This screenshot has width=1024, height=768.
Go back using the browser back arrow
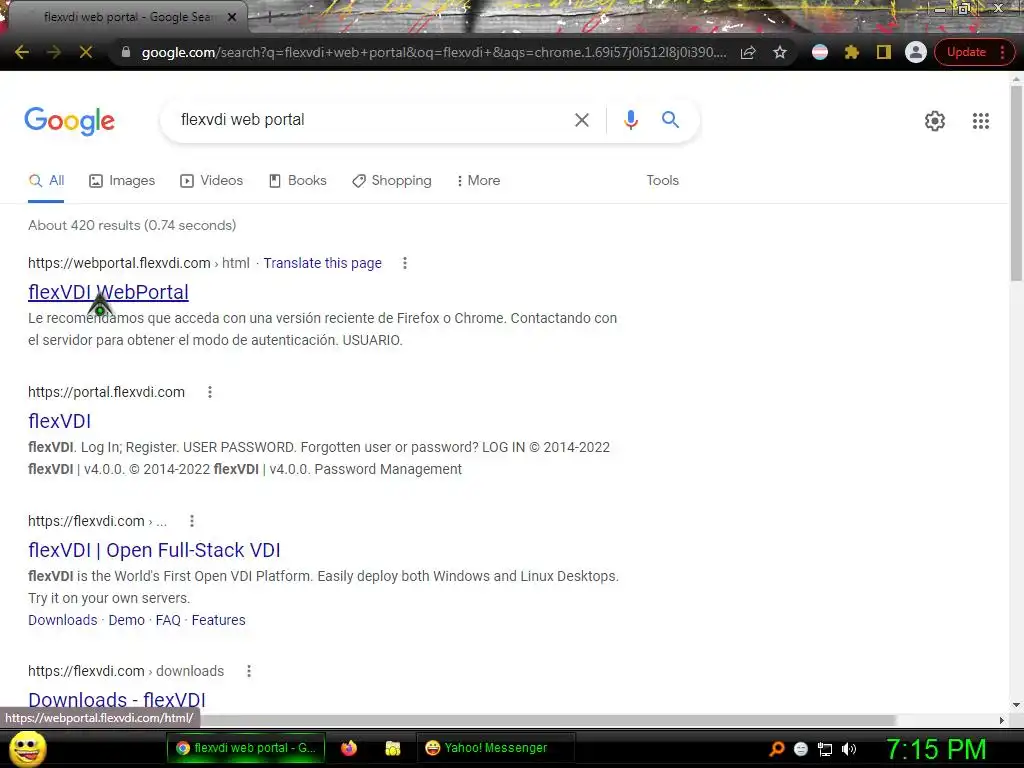pos(22,52)
